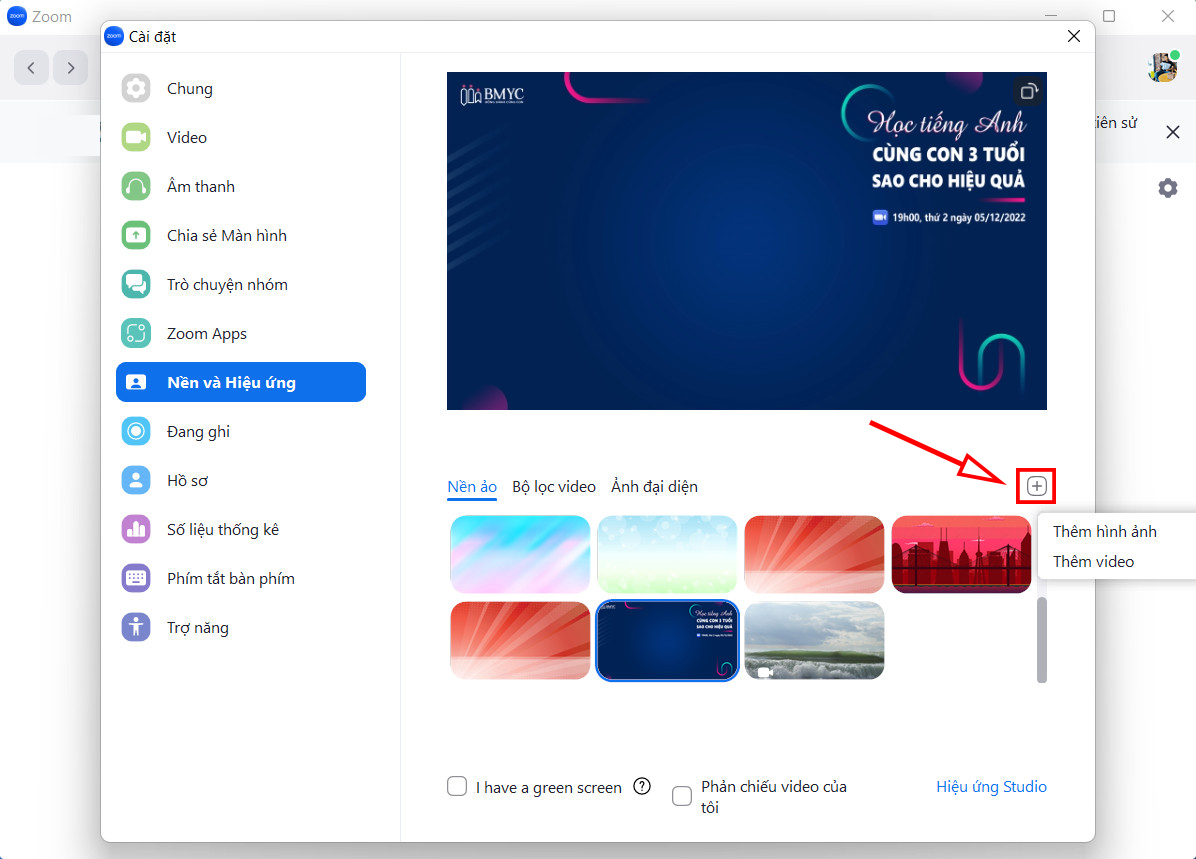
Task: Open the Số liệu thống kê chart icon
Action: coord(136,529)
